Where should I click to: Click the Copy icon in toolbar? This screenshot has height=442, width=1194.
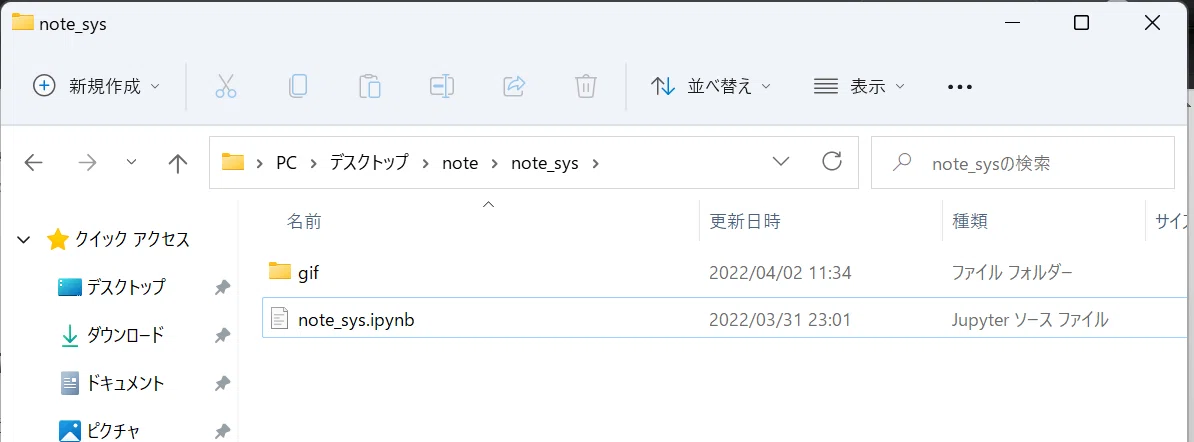click(x=298, y=86)
